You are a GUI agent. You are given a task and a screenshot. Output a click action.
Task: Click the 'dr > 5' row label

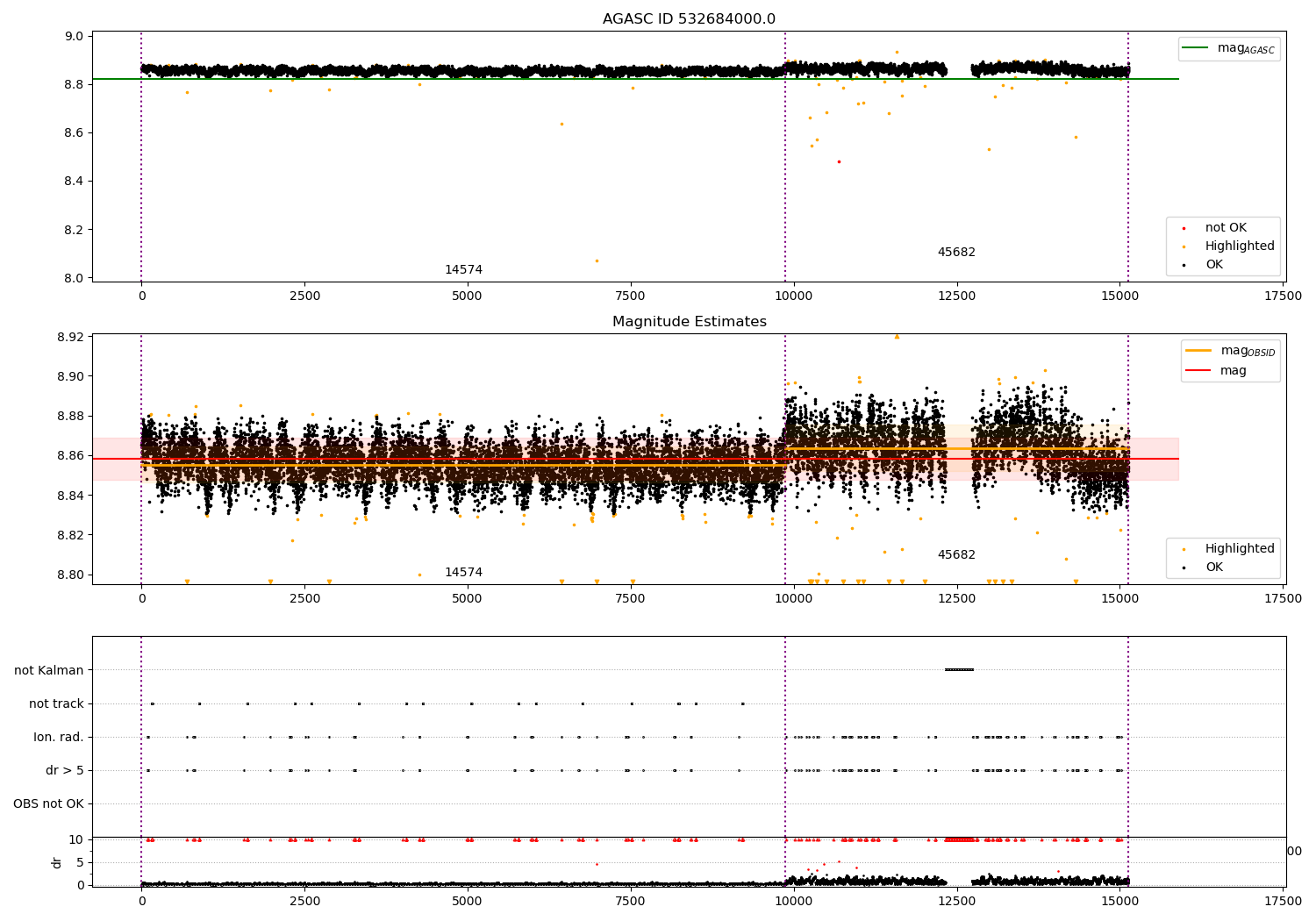(65, 770)
